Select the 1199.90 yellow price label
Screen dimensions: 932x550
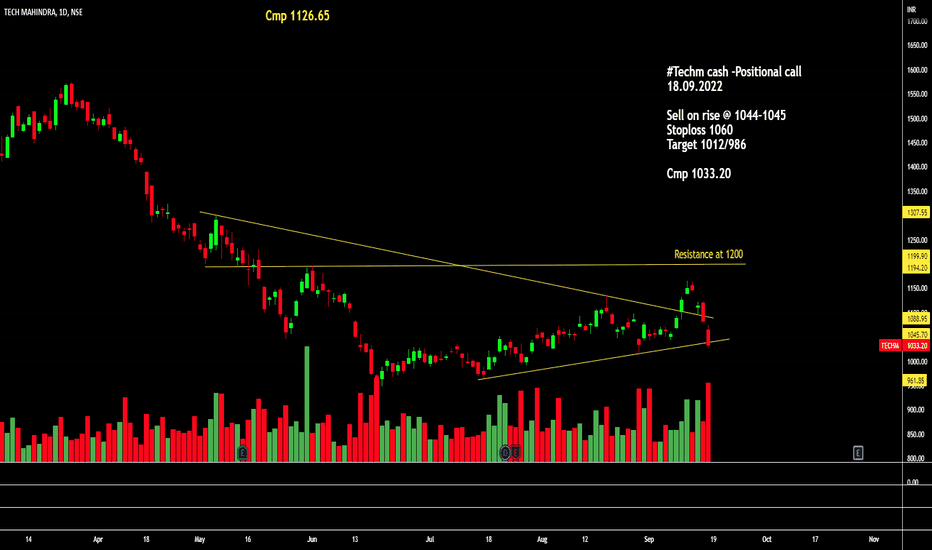(x=916, y=256)
